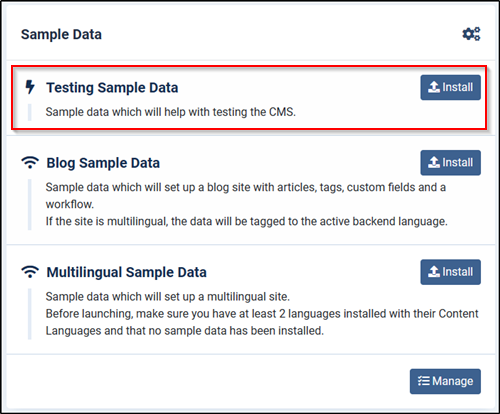Select the Blog Sample Data heading
The height and width of the screenshot is (414, 500).
point(103,163)
